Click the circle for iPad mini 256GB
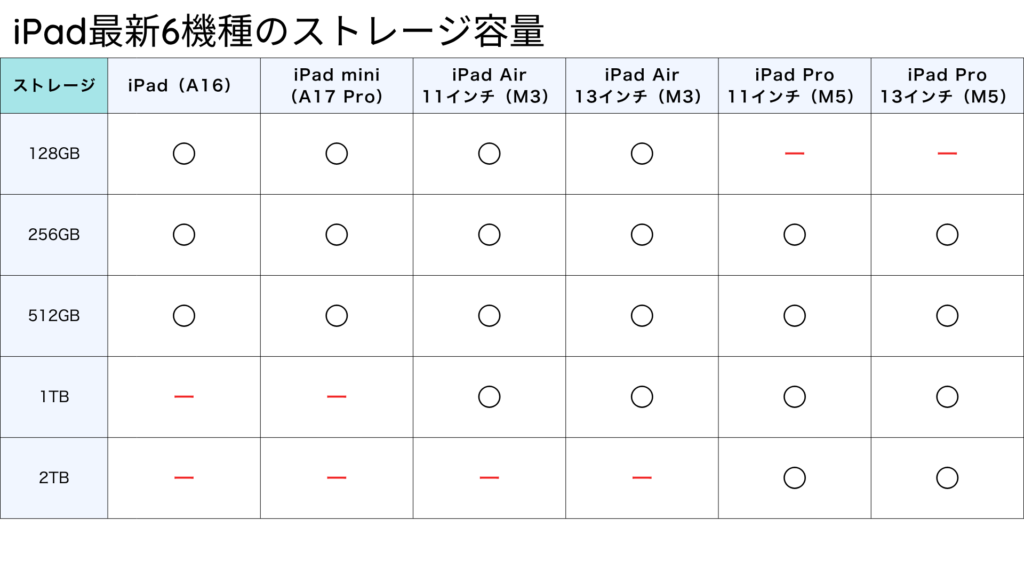 336,235
